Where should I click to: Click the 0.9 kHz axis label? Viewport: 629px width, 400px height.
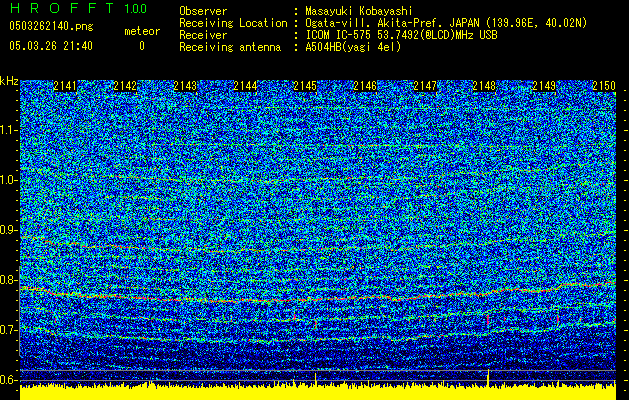pyautogui.click(x=8, y=230)
